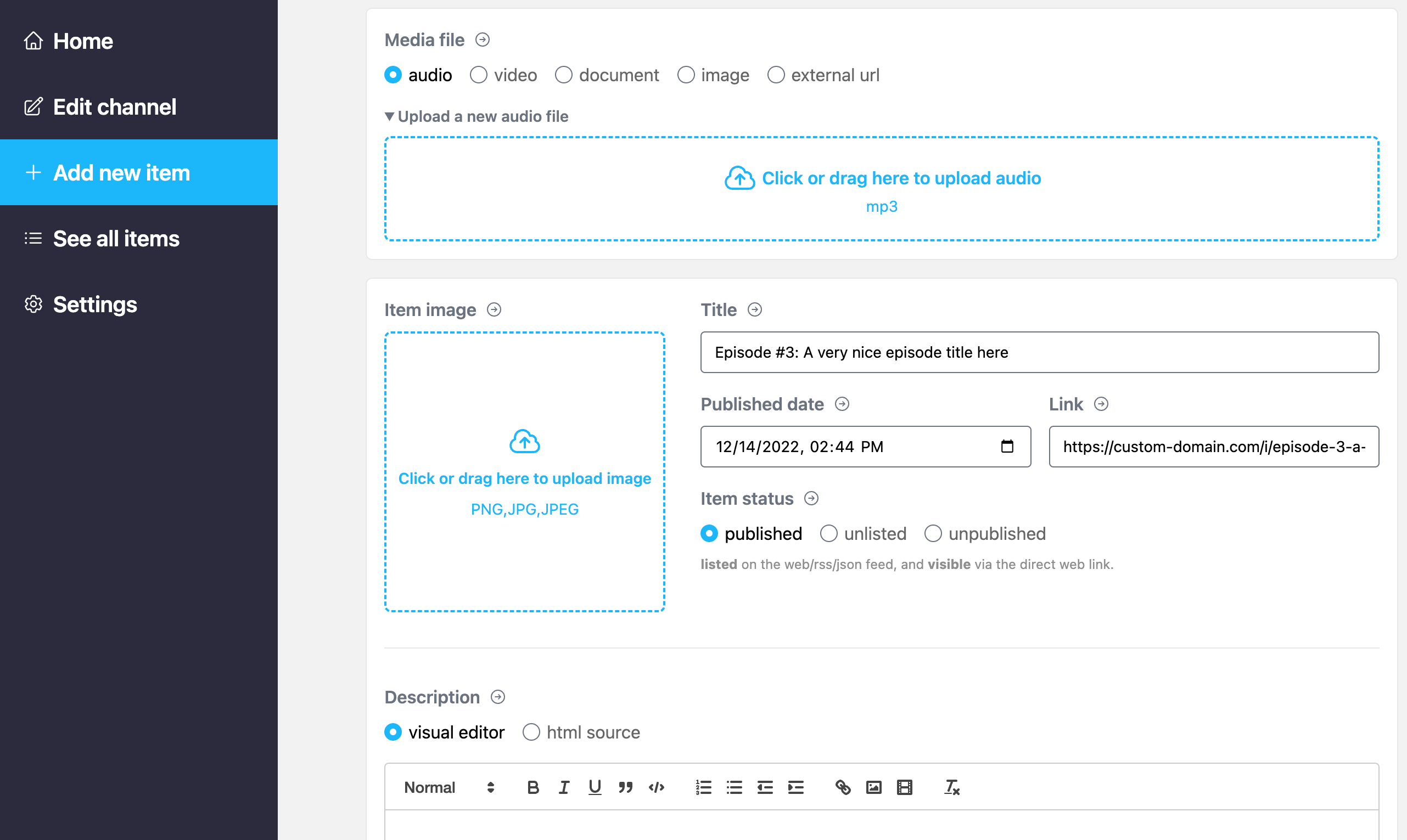Start a numbered list
1407x840 pixels.
(x=703, y=787)
